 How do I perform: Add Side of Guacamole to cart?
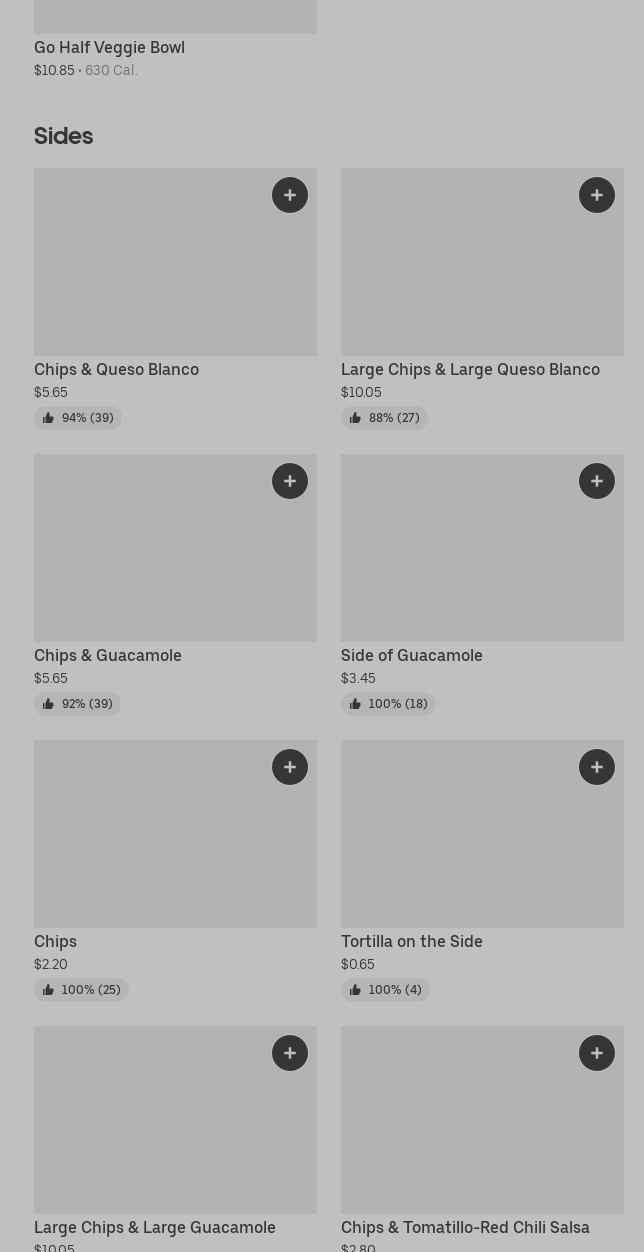tap(597, 481)
